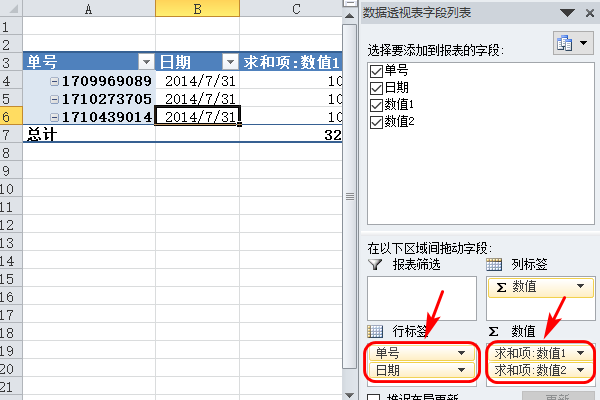Image resolution: width=600 pixels, height=400 pixels.
Task: Click the date cell in row 4
Action: click(x=197, y=81)
